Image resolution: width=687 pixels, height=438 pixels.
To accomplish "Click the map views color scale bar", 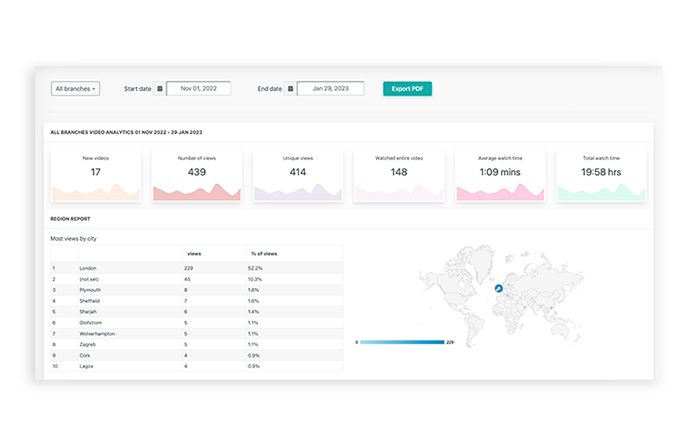I will (402, 342).
